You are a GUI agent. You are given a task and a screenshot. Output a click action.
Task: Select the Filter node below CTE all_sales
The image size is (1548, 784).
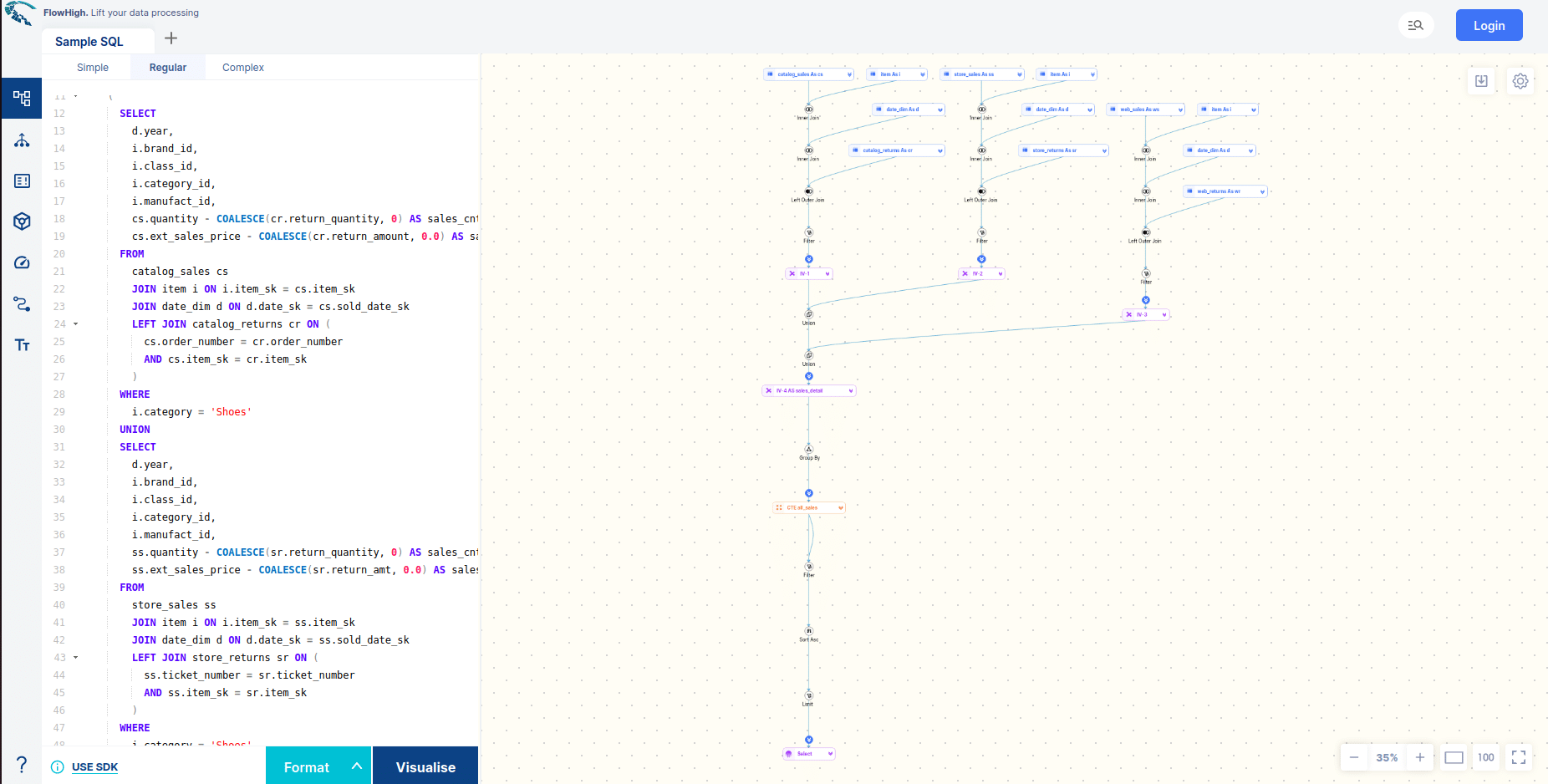[x=809, y=569]
